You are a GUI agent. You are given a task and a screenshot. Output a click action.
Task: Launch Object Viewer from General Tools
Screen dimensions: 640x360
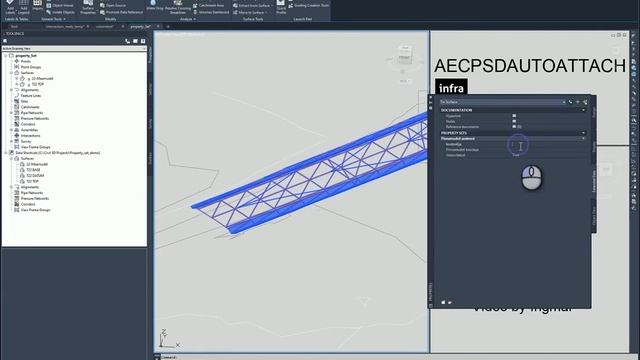click(60, 6)
